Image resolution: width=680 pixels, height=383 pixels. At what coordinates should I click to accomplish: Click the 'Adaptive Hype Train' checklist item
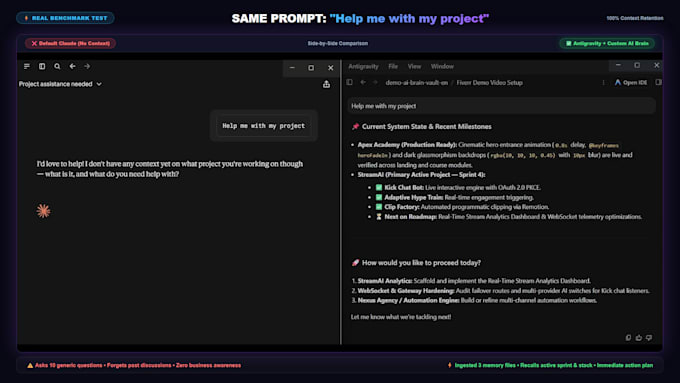tap(454, 197)
